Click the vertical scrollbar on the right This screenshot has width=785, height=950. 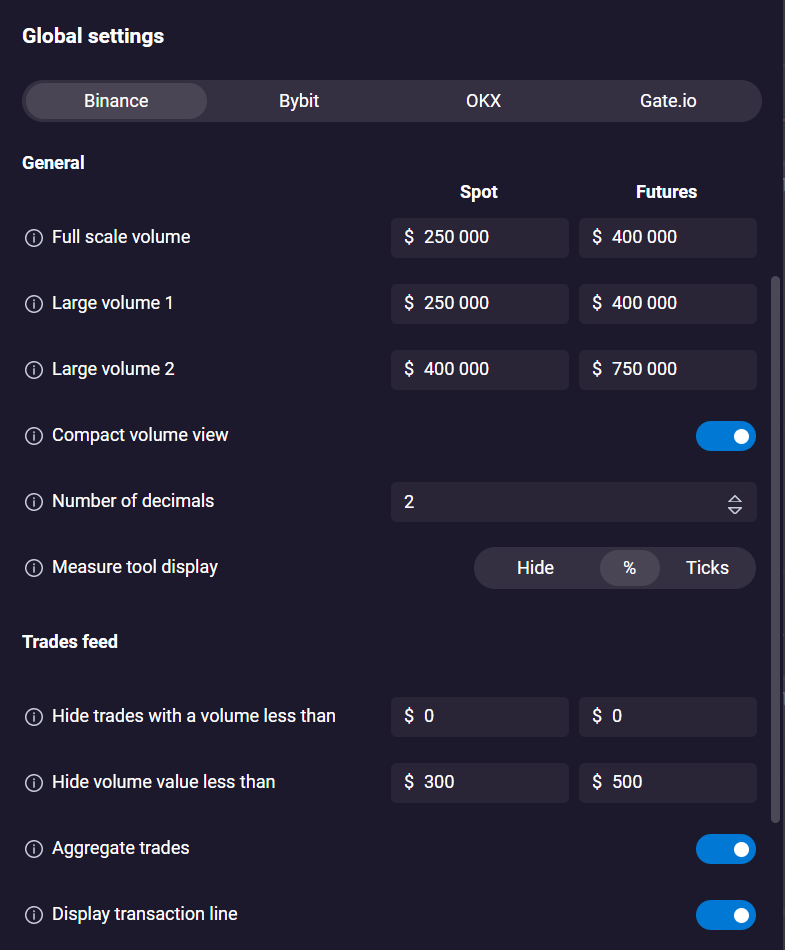[775, 549]
